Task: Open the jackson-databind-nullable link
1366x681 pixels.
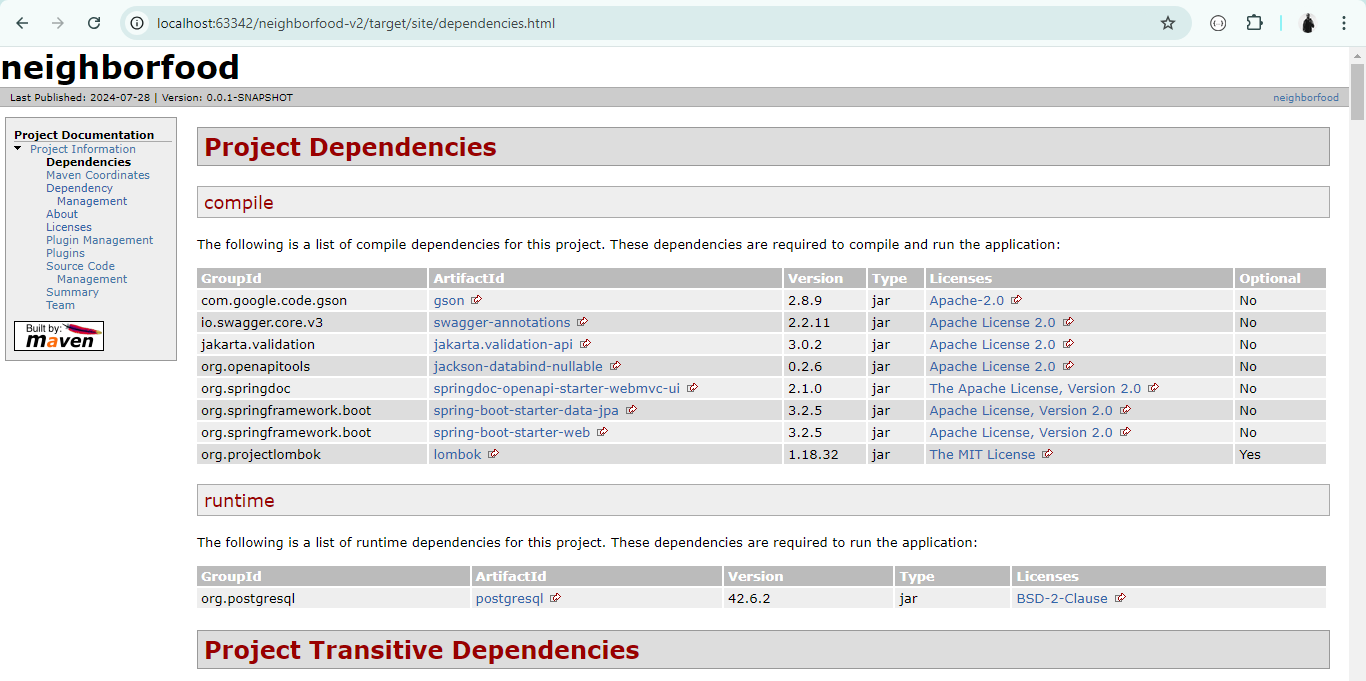Action: (x=518, y=366)
